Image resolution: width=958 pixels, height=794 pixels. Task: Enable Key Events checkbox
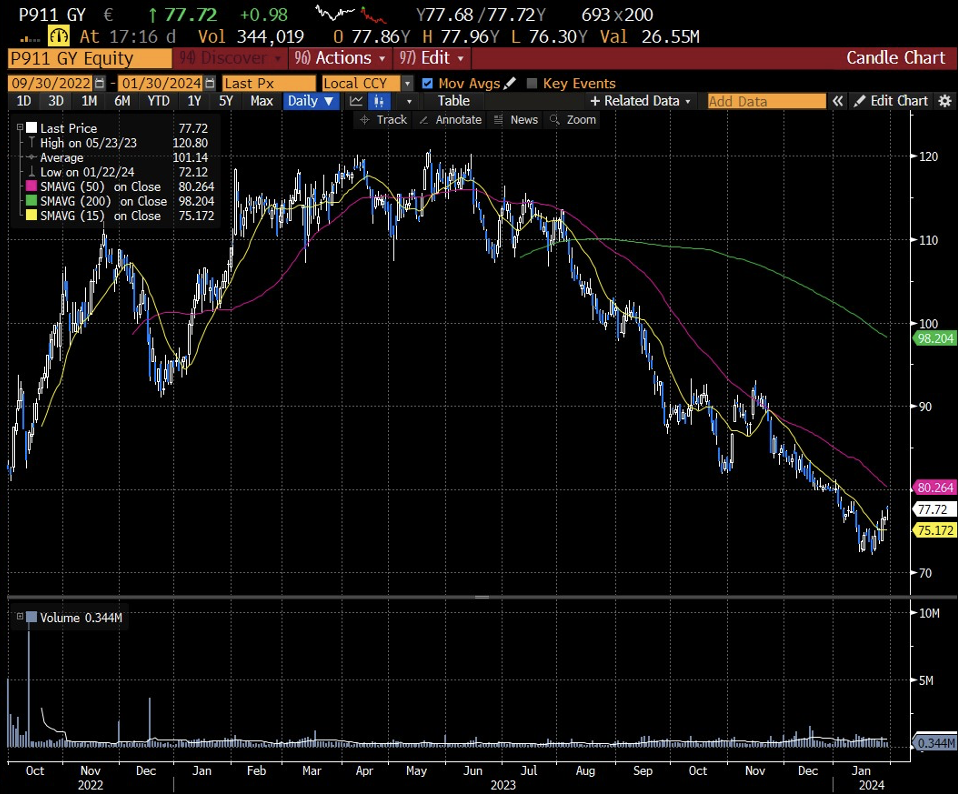pyautogui.click(x=532, y=83)
